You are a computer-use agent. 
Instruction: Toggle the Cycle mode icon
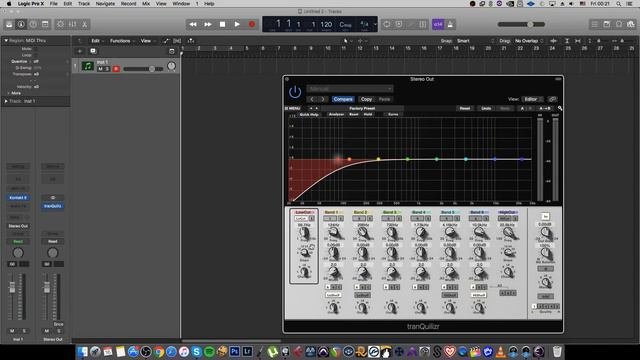click(x=386, y=24)
